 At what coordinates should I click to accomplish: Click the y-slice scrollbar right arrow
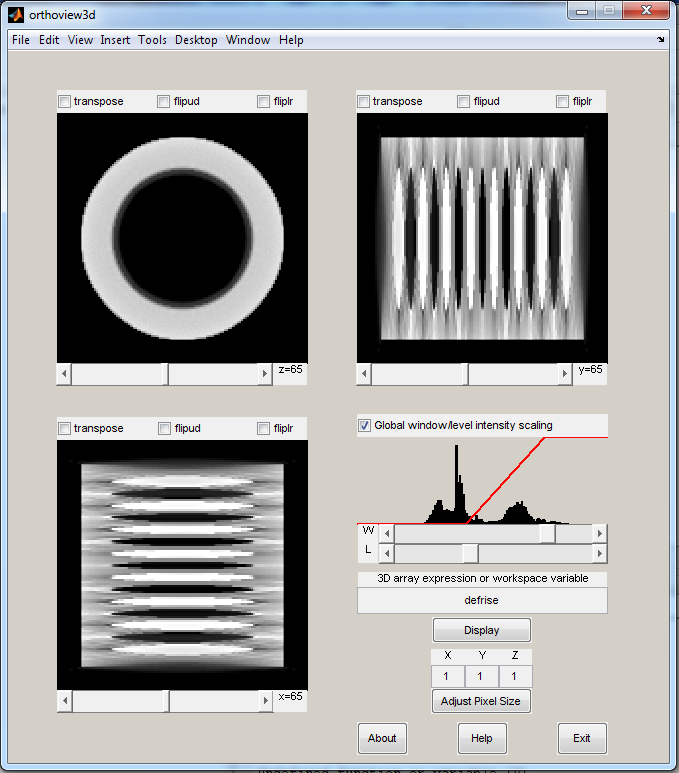point(565,374)
